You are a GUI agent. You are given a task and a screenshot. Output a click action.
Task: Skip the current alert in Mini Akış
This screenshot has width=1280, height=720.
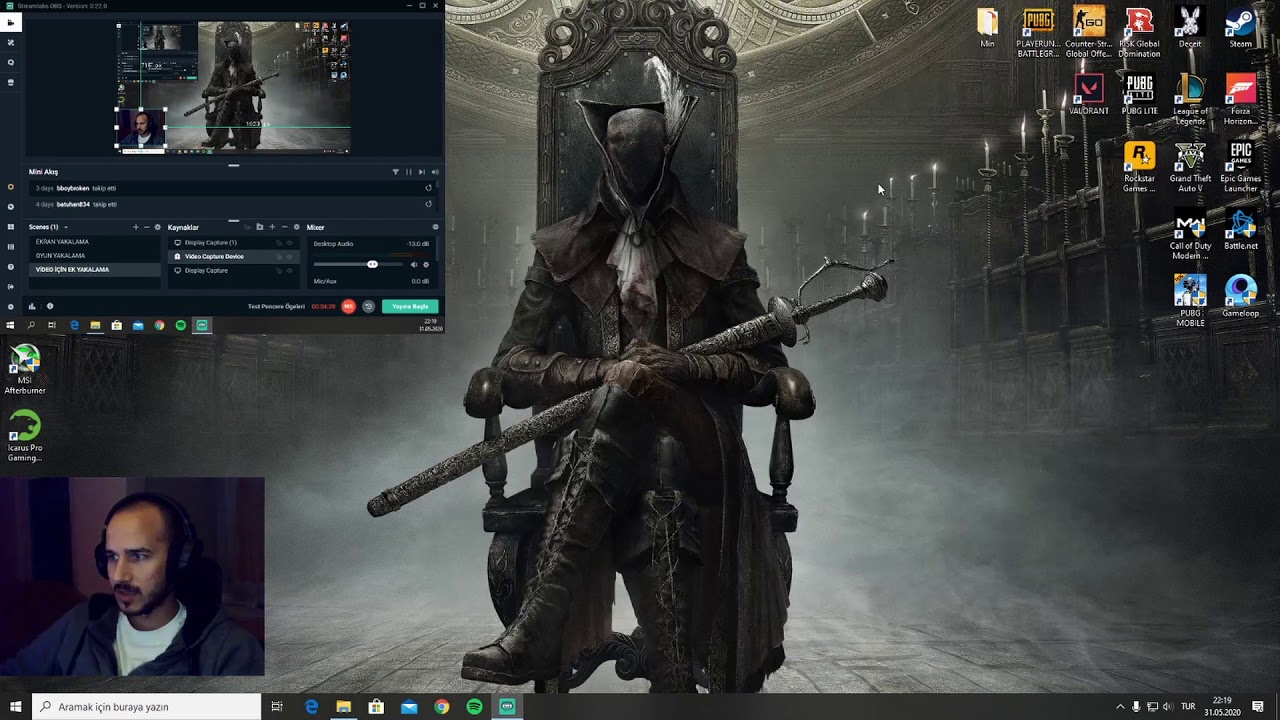(x=421, y=172)
